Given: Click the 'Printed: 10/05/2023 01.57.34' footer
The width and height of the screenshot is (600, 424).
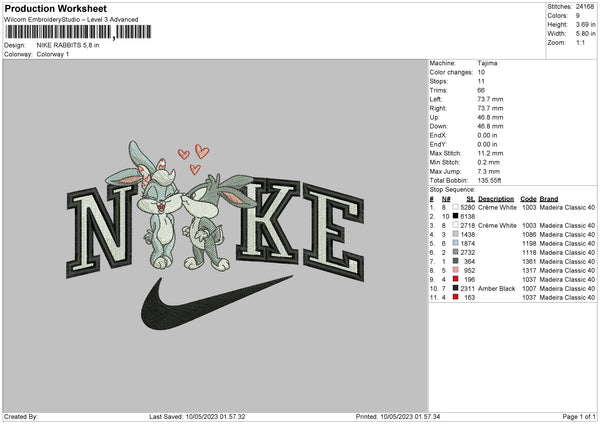Looking at the screenshot, I should pyautogui.click(x=398, y=417).
